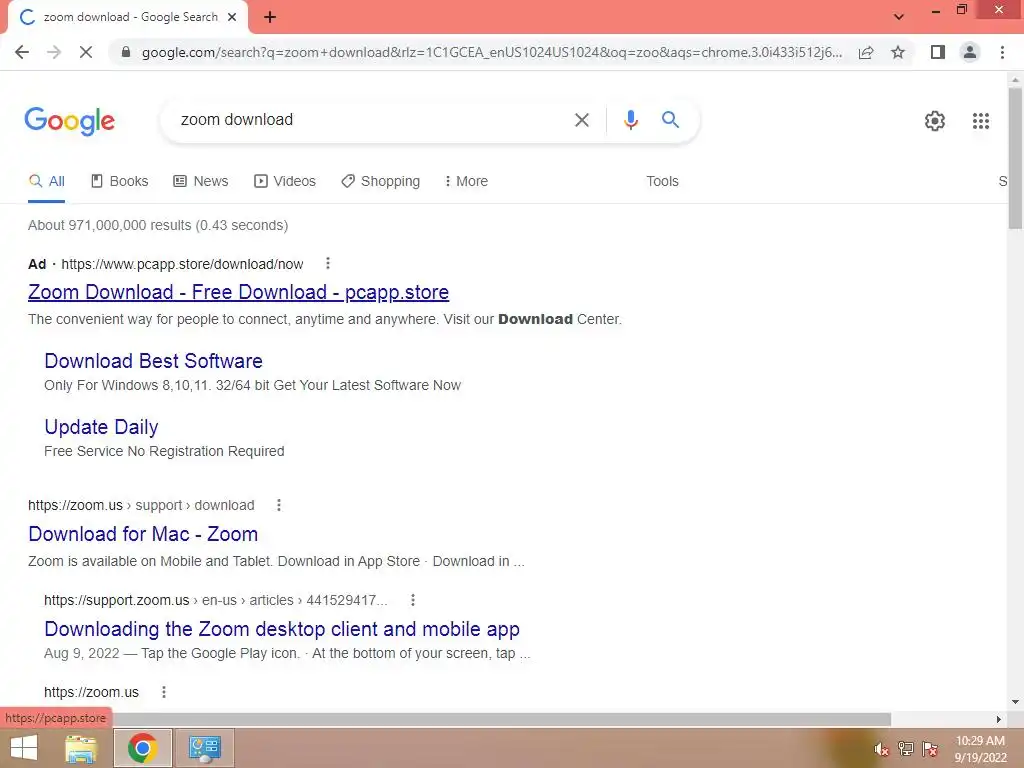Open tab search chevron in title bar

(899, 17)
